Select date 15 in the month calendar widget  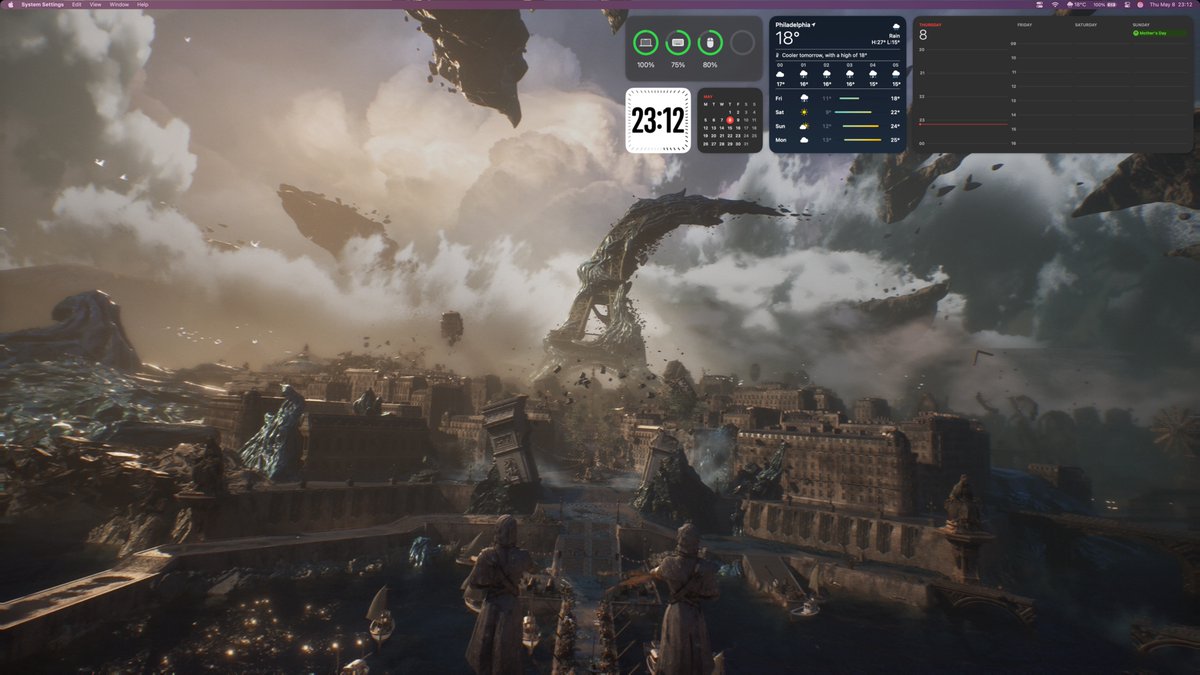click(730, 128)
